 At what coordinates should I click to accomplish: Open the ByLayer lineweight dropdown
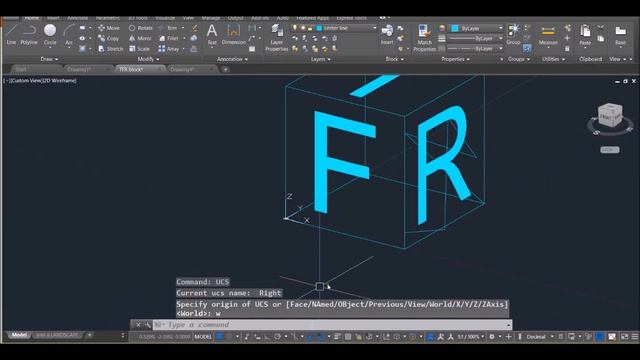[476, 38]
